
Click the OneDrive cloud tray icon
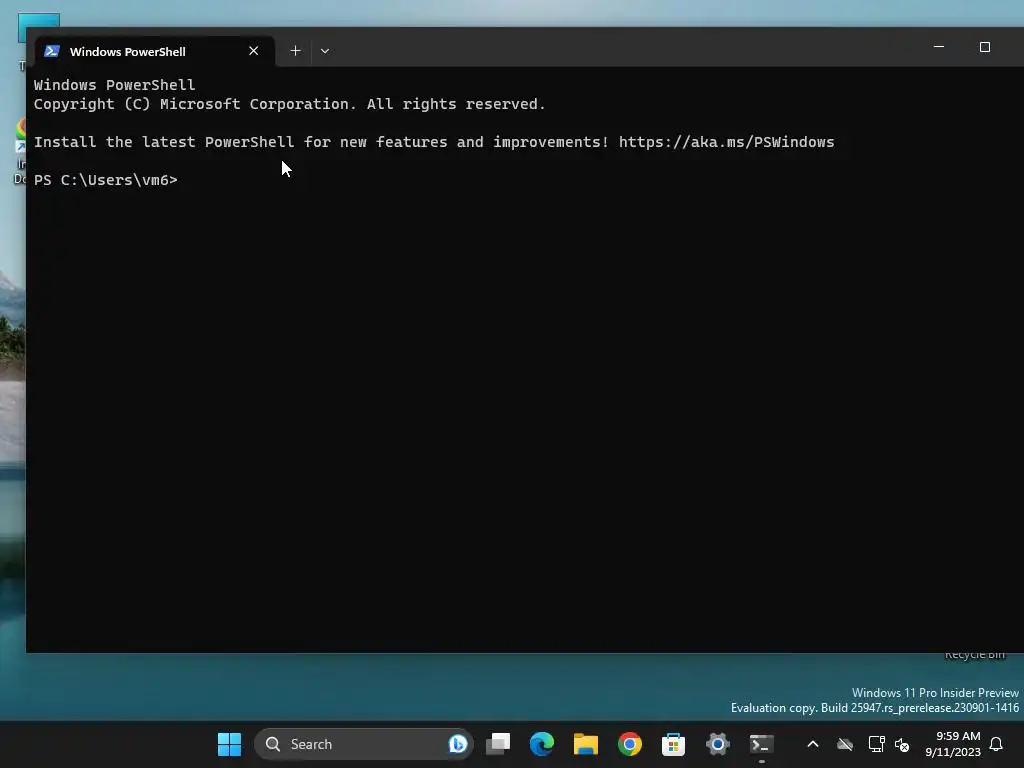[845, 744]
